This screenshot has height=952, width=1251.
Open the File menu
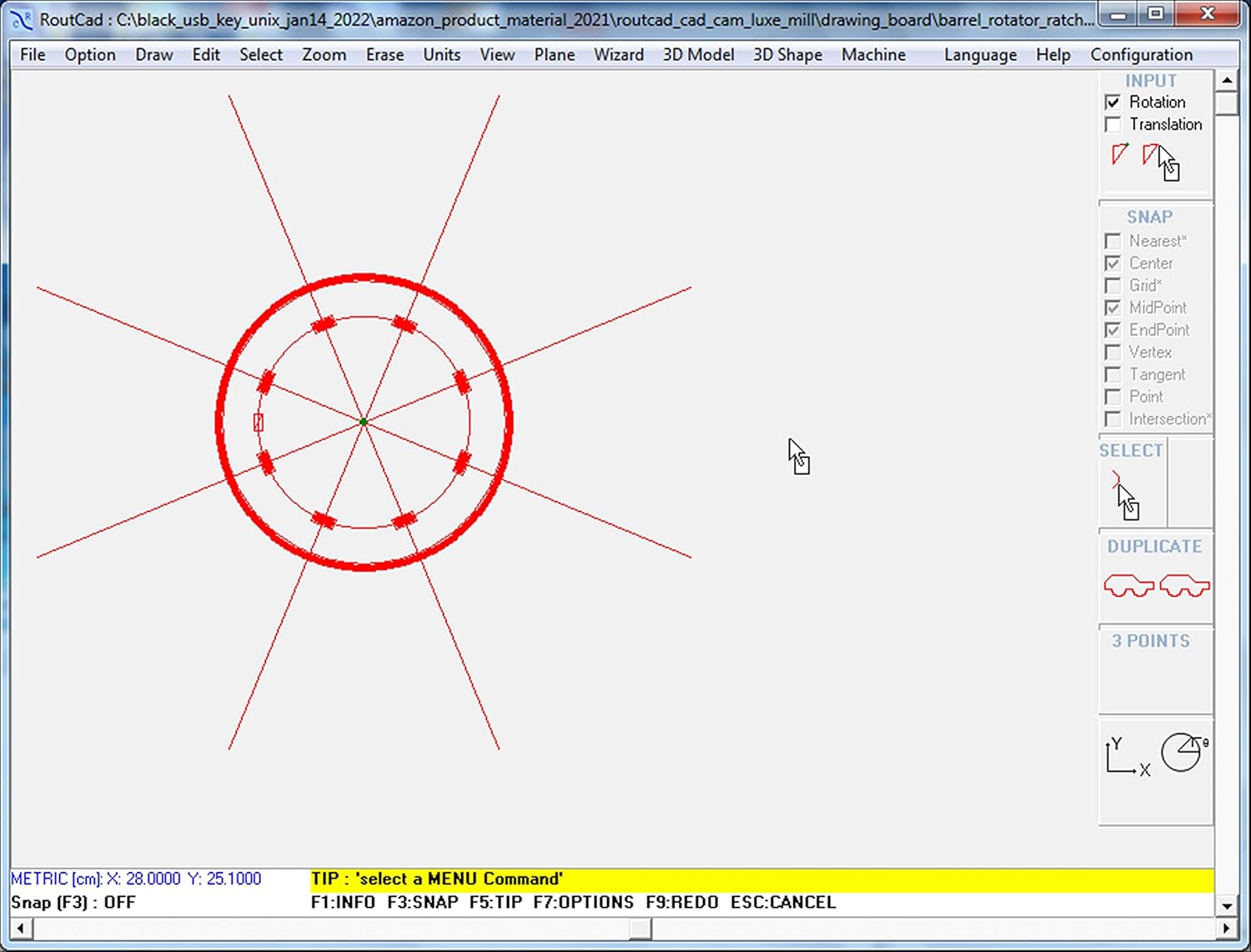pyautogui.click(x=33, y=55)
